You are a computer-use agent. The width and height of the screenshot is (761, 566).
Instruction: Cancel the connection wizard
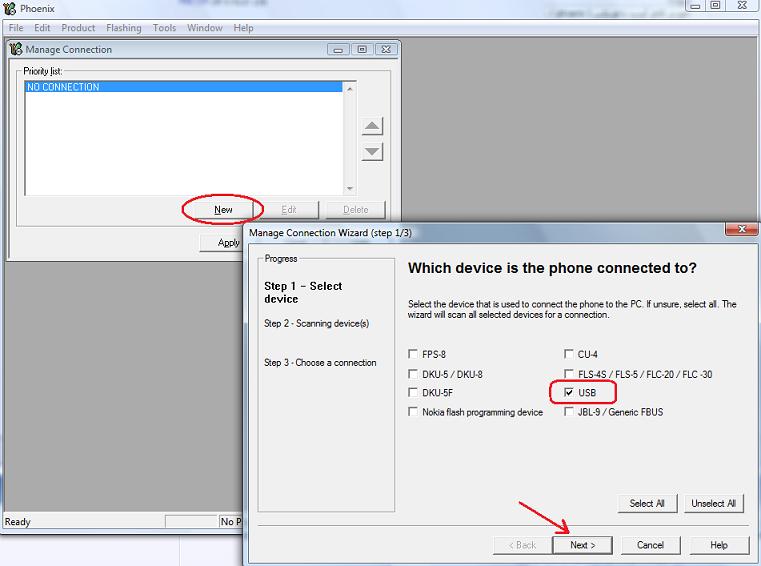pyautogui.click(x=650, y=545)
